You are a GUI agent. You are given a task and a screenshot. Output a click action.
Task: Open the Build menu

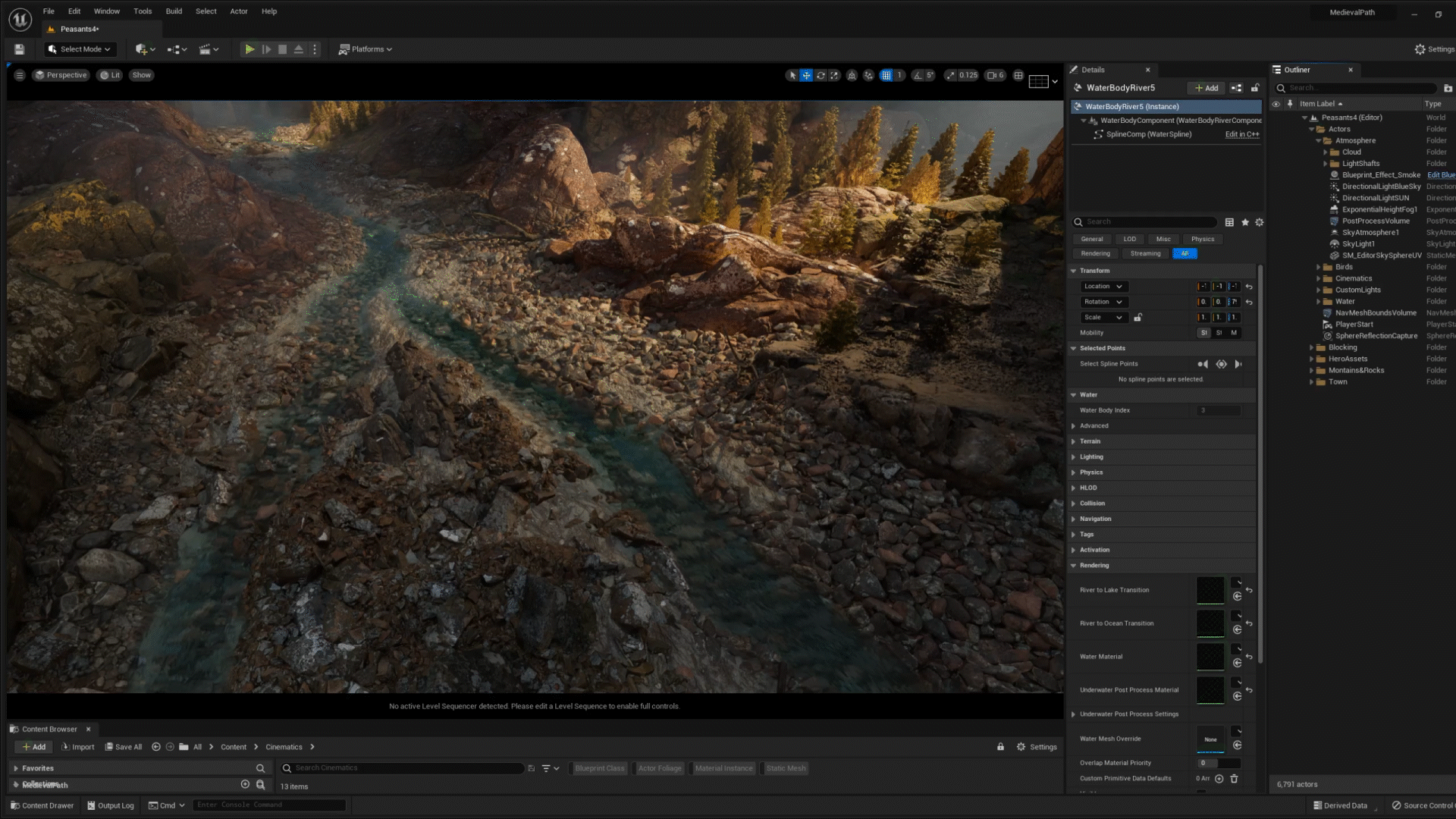(174, 11)
